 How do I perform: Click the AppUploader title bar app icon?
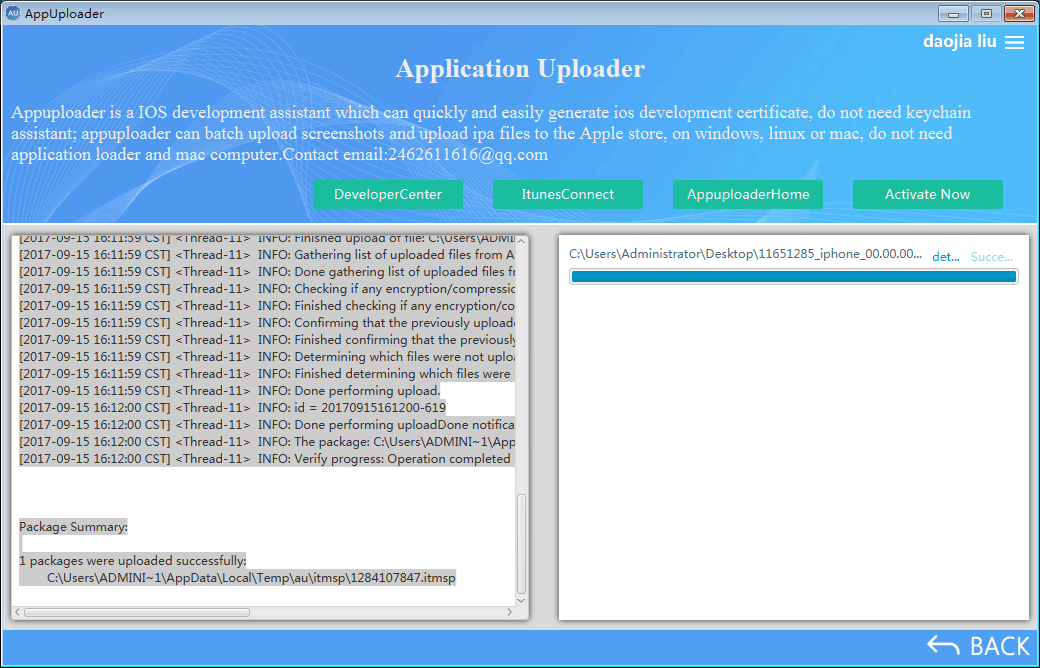click(x=13, y=13)
